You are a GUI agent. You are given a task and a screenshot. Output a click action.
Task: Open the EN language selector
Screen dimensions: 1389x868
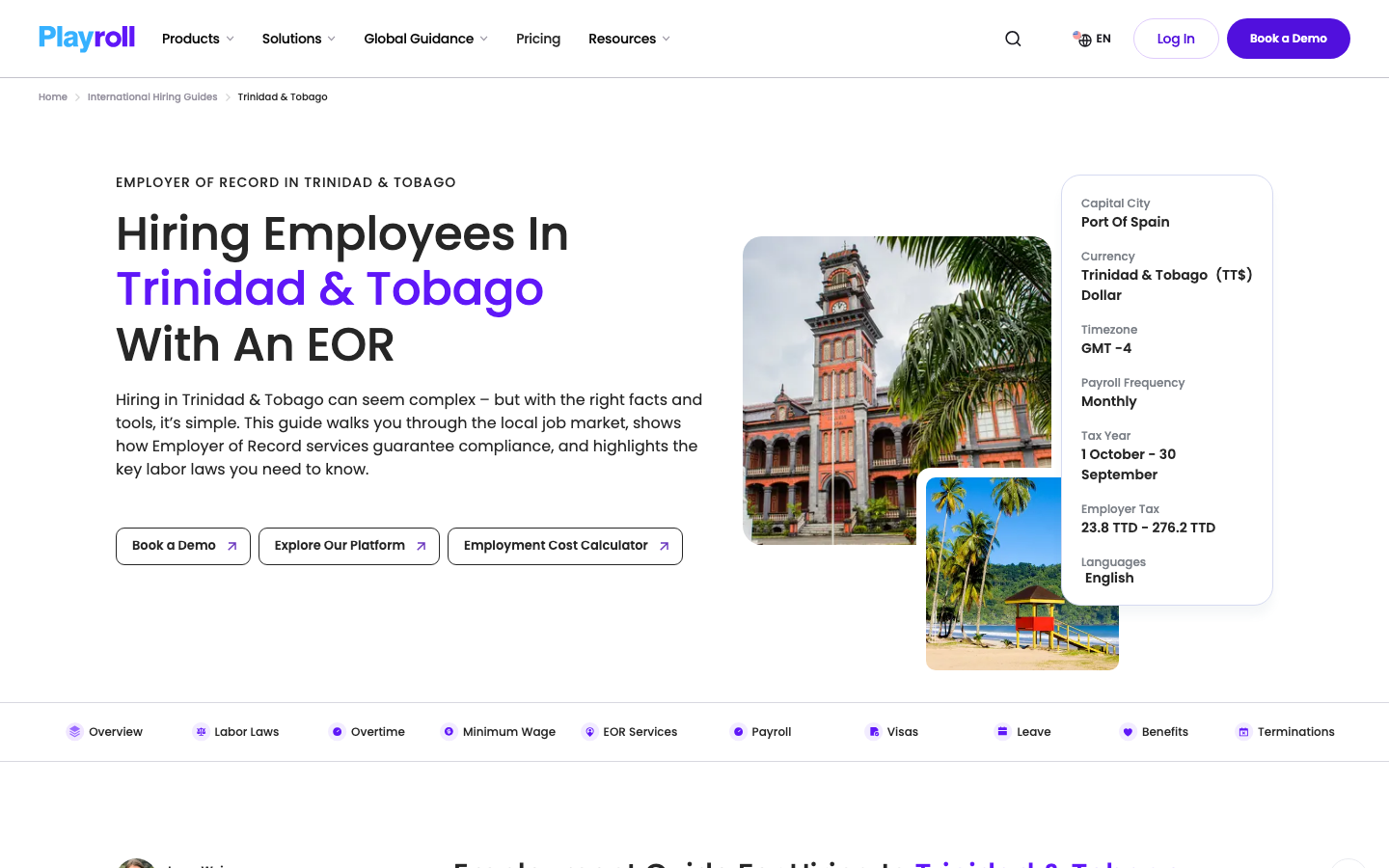(1092, 39)
